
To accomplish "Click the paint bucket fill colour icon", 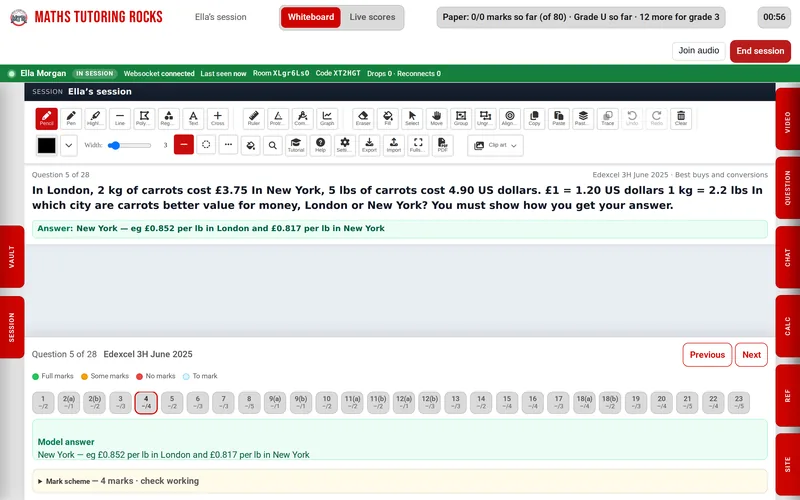I will pyautogui.click(x=251, y=145).
